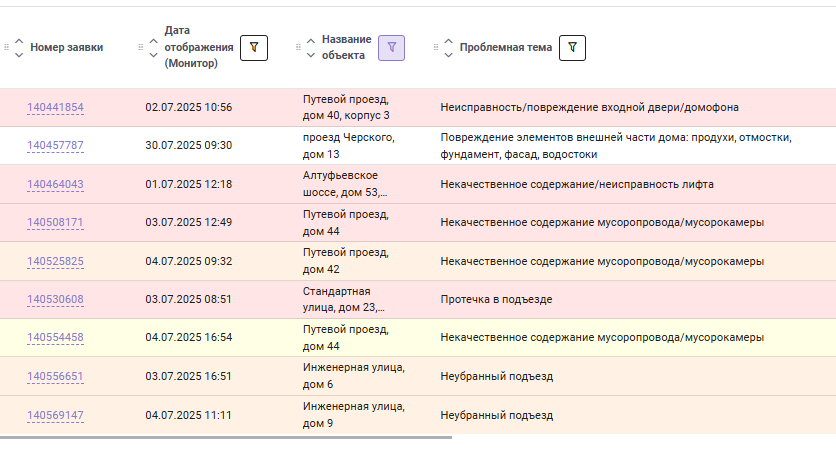Click drag handle of Дата отображения column
The image size is (836, 449).
(141, 47)
